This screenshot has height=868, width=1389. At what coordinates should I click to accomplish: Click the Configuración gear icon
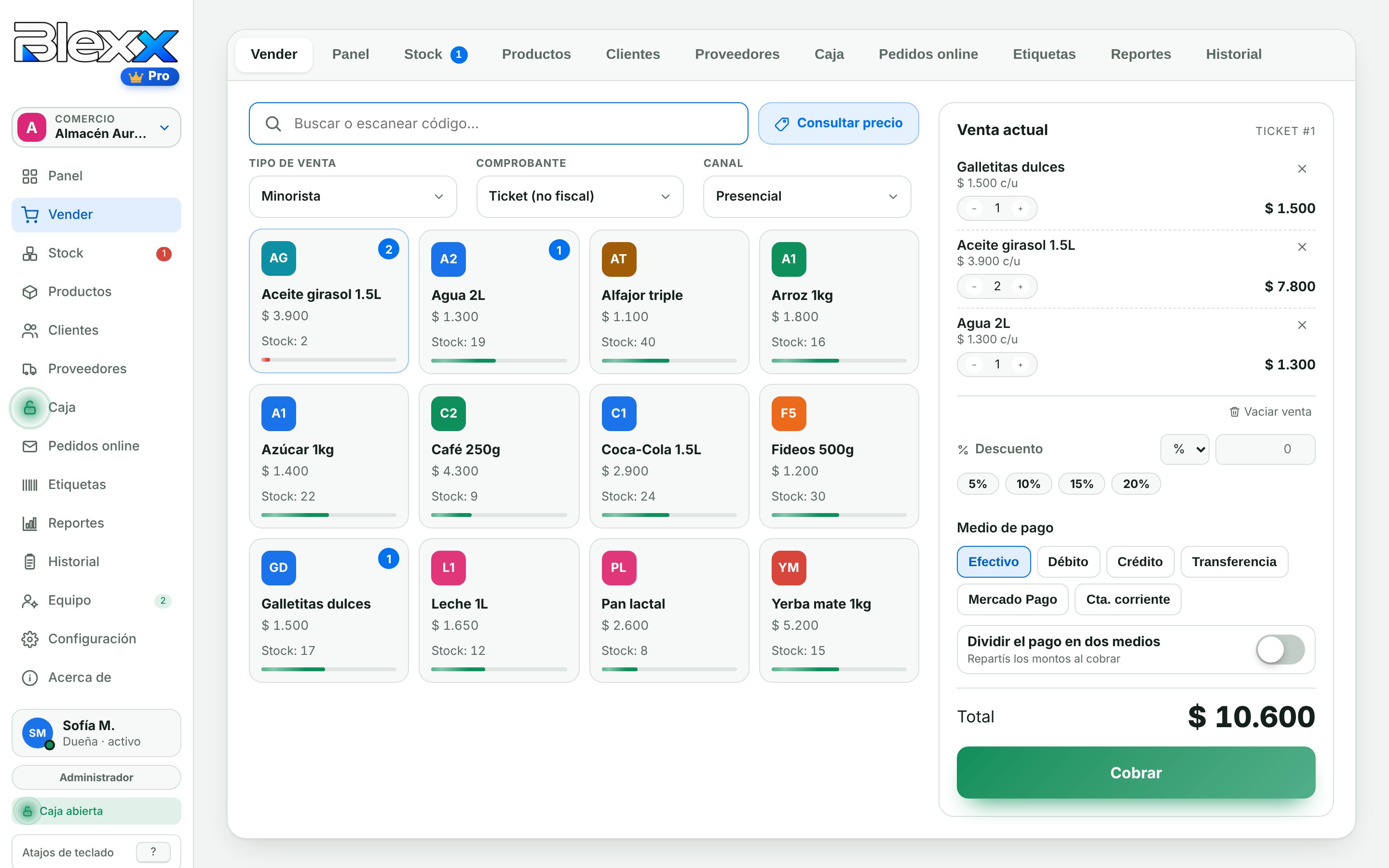point(30,639)
